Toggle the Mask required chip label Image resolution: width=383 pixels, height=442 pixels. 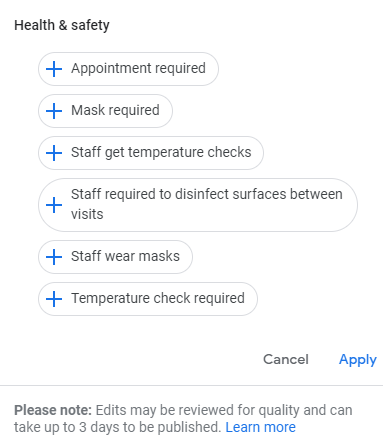(115, 110)
